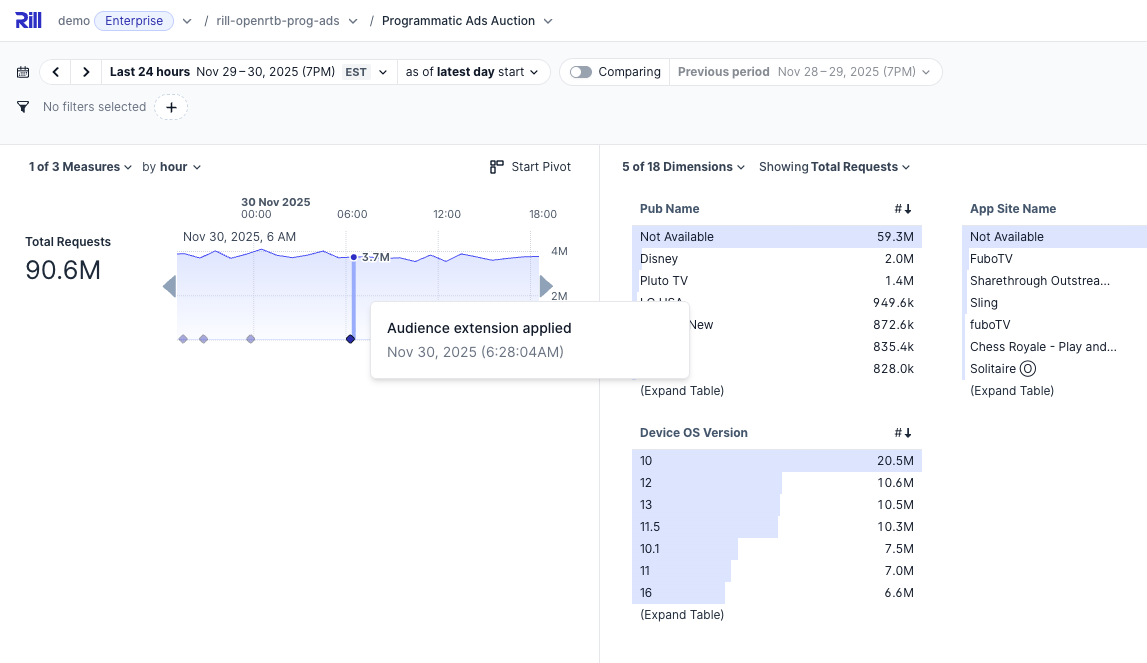Image resolution: width=1147 pixels, height=663 pixels.
Task: Open the 1 of 3 Measures dropdown
Action: pos(80,167)
